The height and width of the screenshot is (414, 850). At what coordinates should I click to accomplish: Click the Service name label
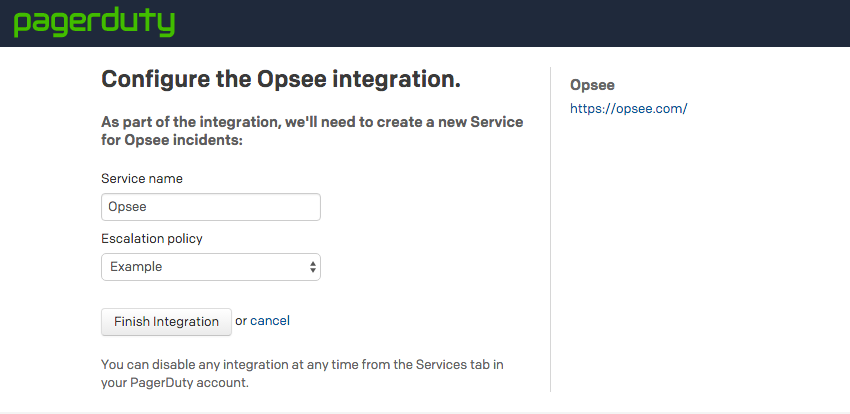coord(142,178)
